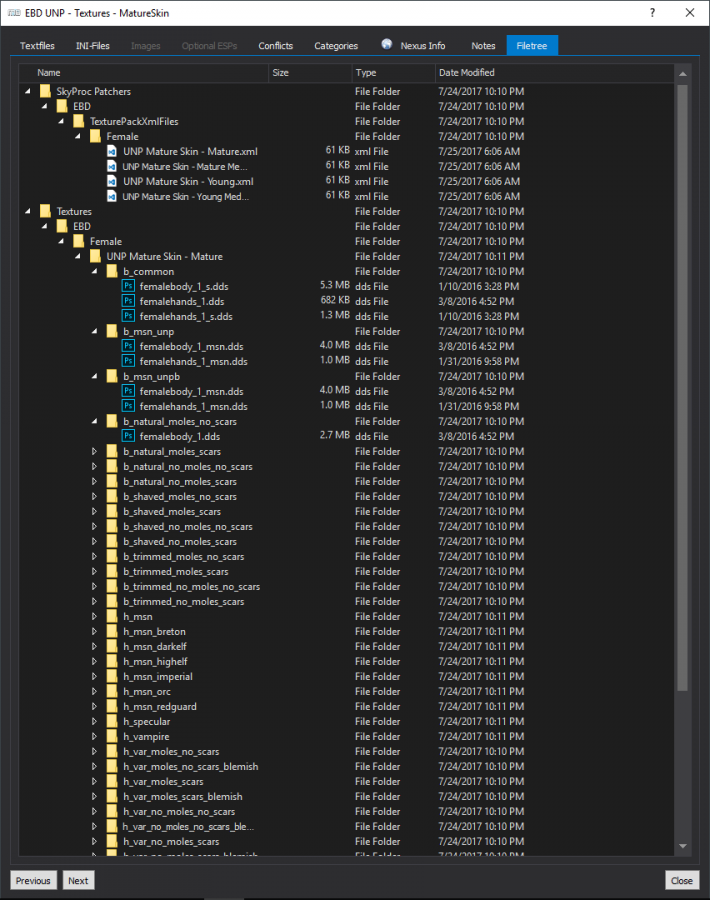Click the Previous button
The image size is (710, 900).
tap(33, 880)
